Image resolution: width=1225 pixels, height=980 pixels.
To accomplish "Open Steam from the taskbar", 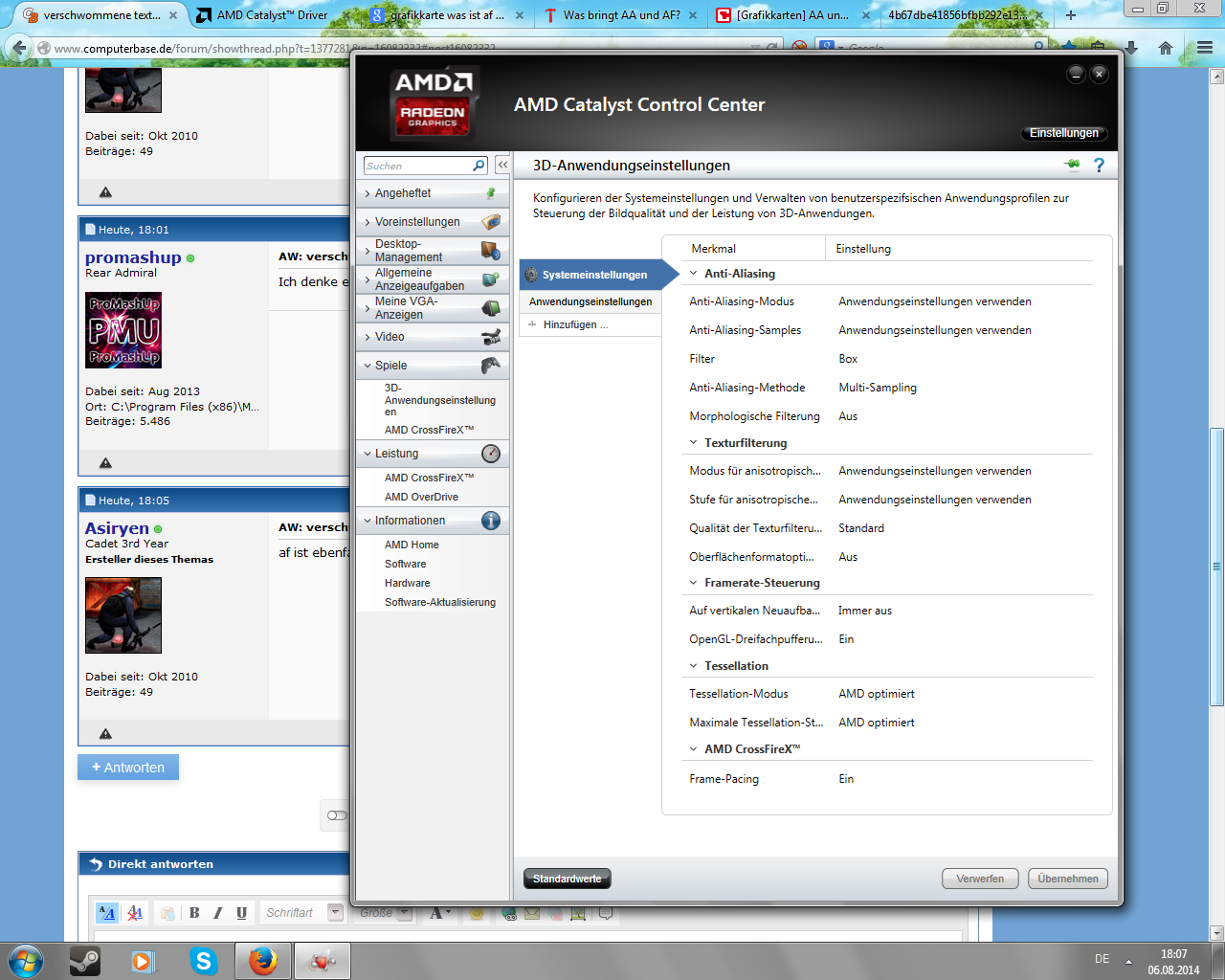I will coord(85,961).
